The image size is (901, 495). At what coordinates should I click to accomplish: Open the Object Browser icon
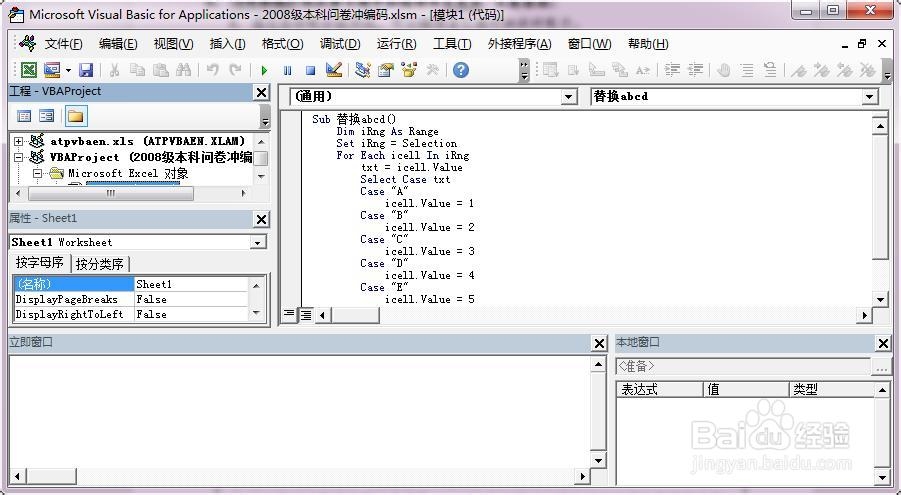pyautogui.click(x=409, y=70)
